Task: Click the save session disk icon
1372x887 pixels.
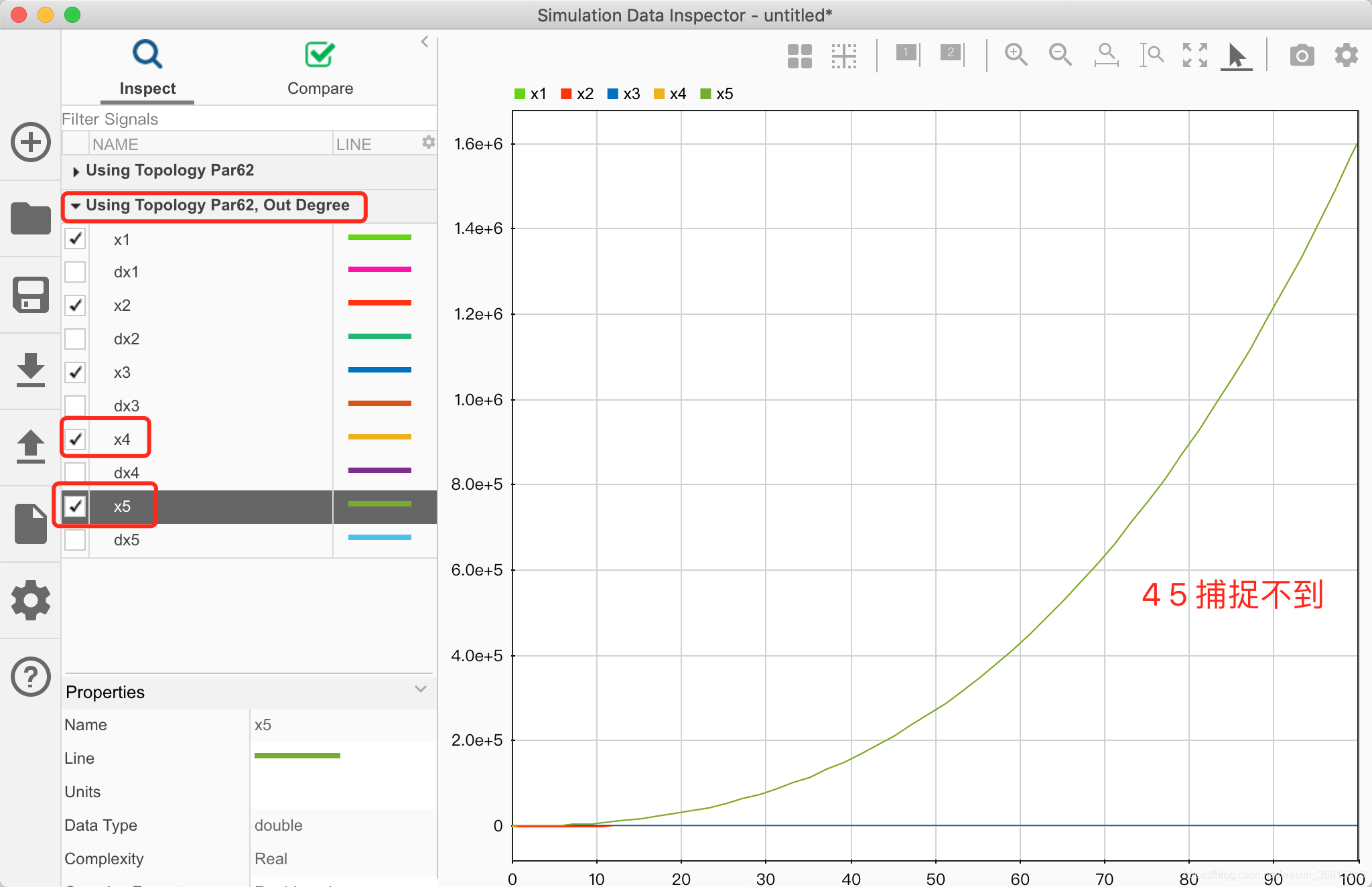Action: tap(31, 295)
